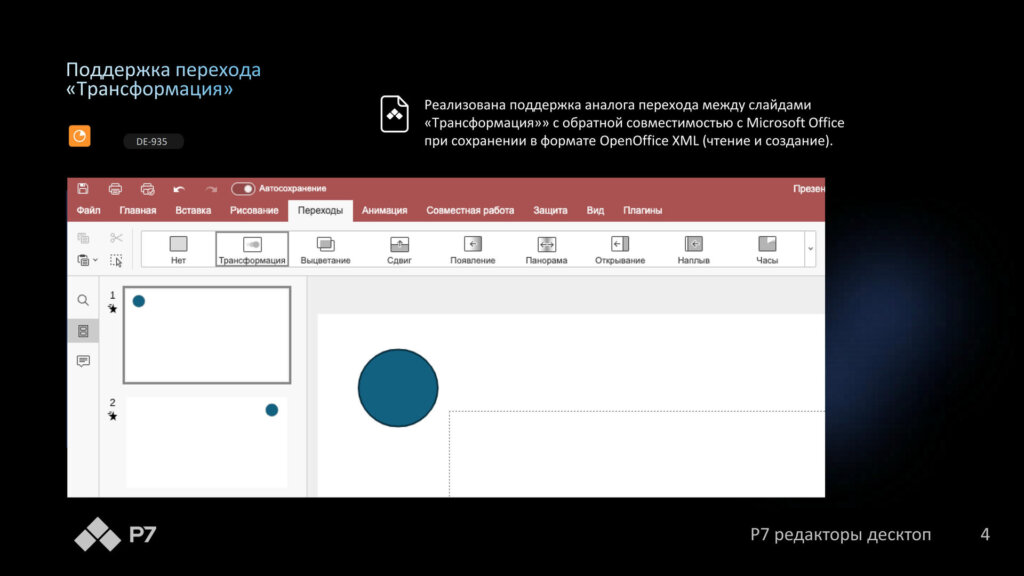Choose the Нет transition
This screenshot has width=1024, height=576.
point(178,249)
